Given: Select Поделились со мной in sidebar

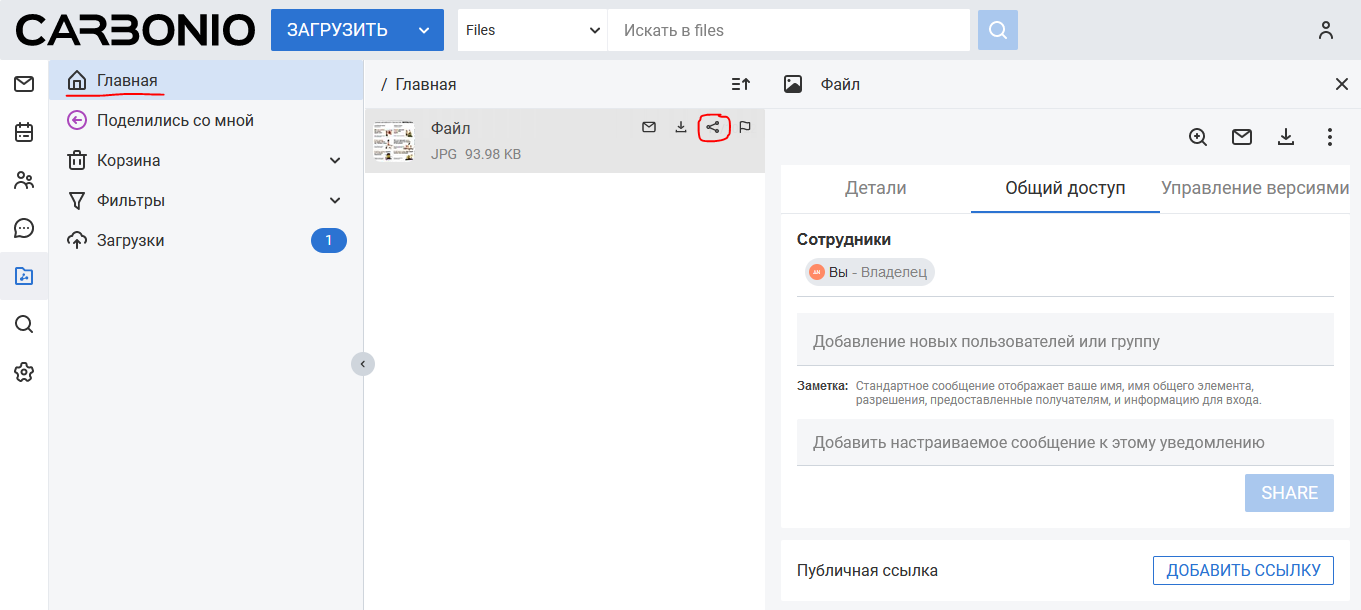Looking at the screenshot, I should pos(175,121).
